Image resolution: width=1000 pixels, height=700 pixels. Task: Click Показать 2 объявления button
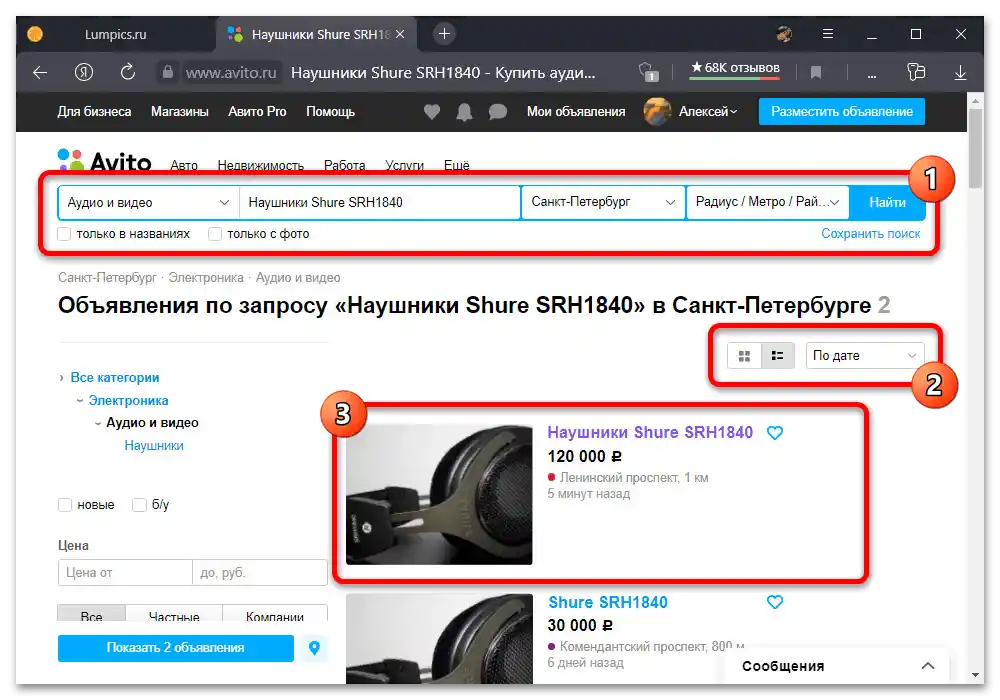[175, 648]
